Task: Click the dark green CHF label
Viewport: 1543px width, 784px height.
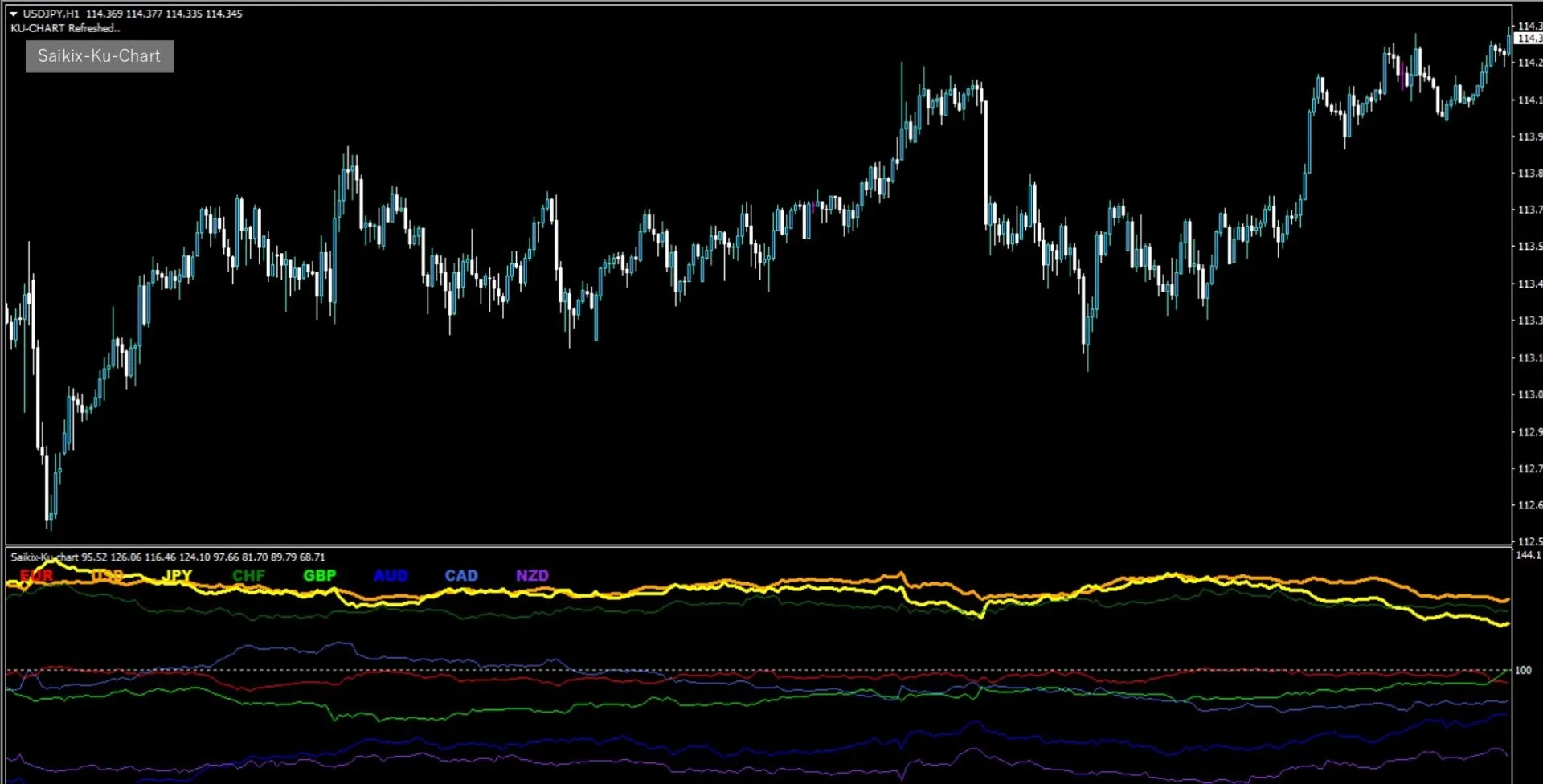Action: (x=248, y=575)
